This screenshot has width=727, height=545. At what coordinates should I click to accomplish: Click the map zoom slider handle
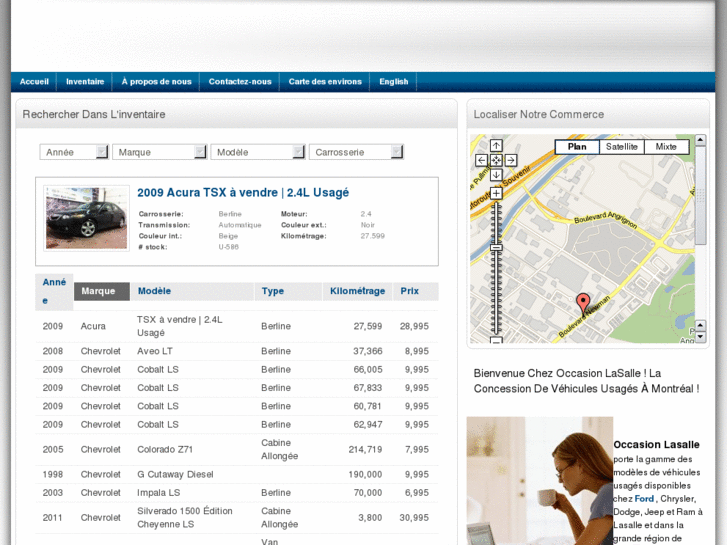point(496,248)
